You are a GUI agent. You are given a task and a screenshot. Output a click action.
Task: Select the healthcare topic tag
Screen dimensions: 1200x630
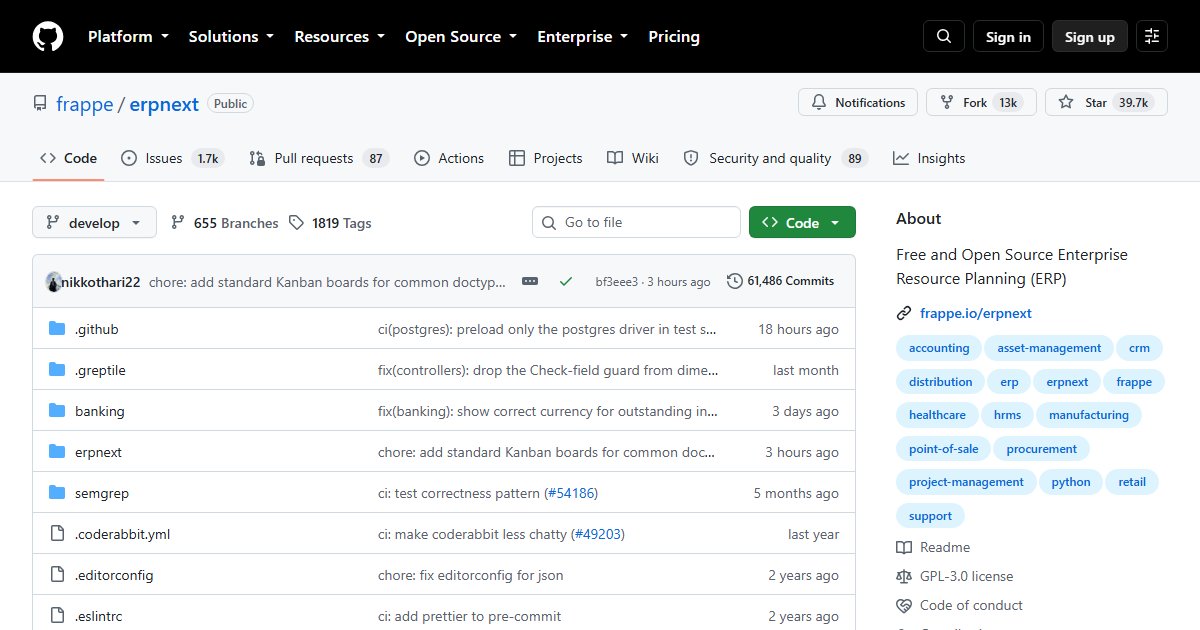click(937, 415)
